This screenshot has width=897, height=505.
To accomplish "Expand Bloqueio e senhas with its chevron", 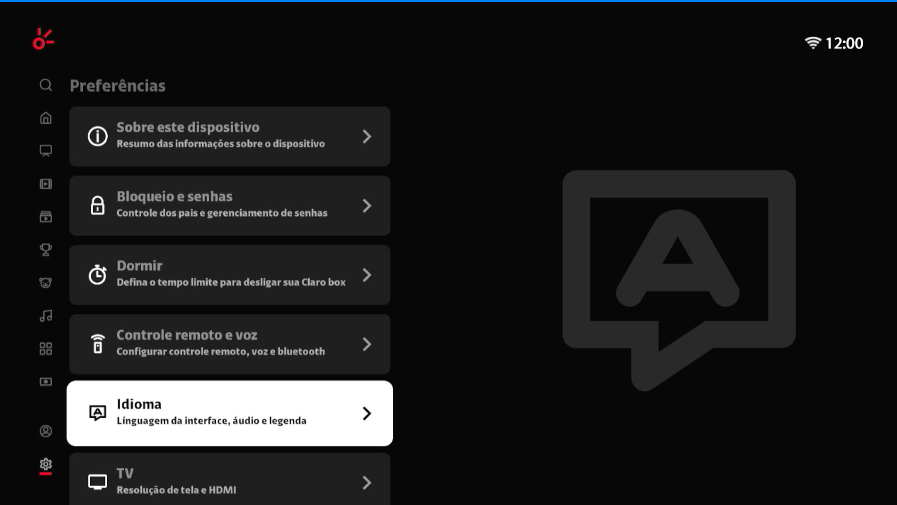I will (x=367, y=205).
